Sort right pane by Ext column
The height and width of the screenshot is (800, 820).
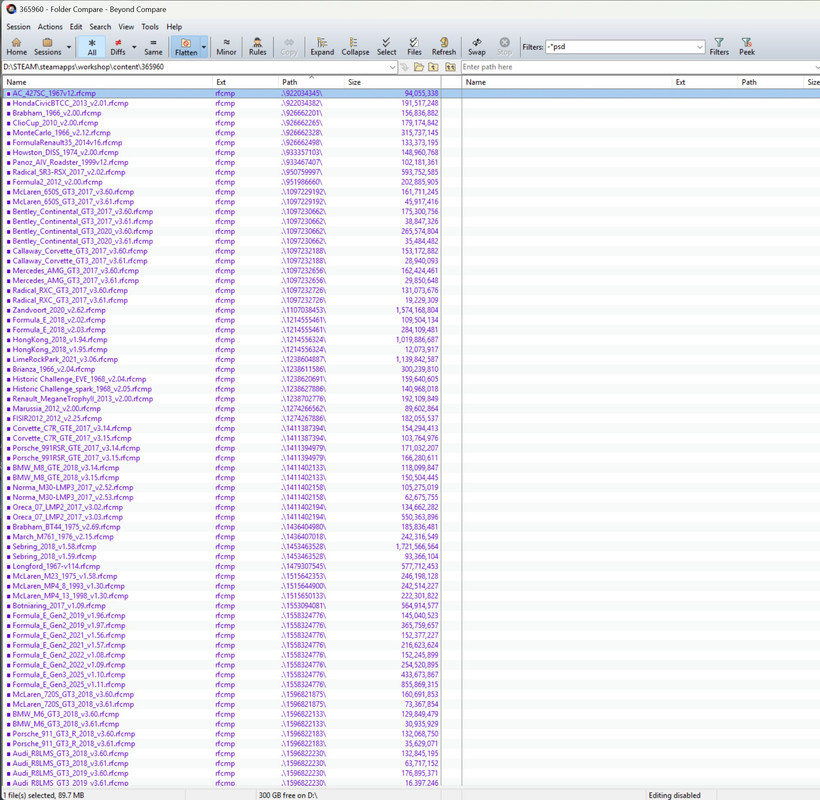(705, 82)
